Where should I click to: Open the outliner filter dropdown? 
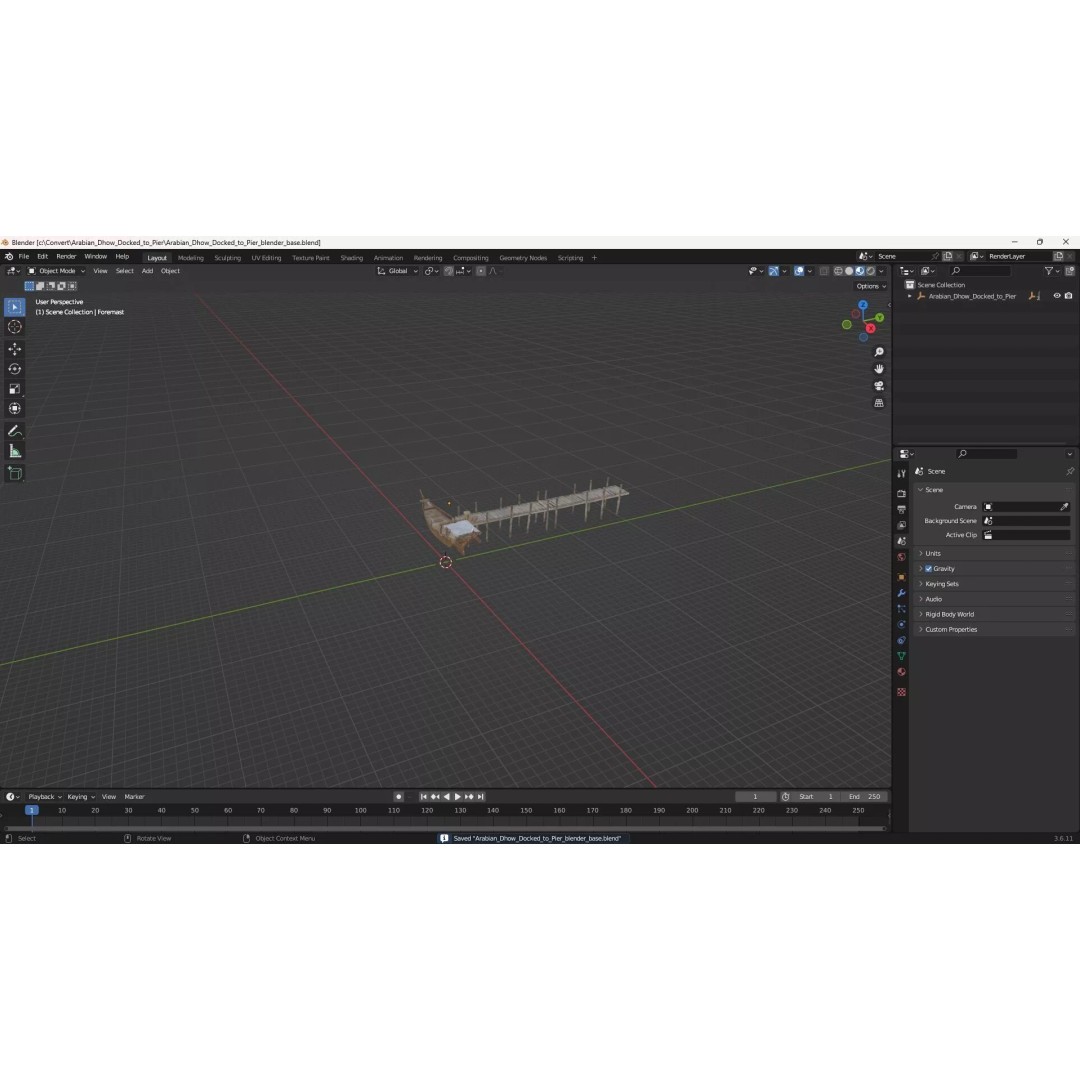click(x=1052, y=271)
